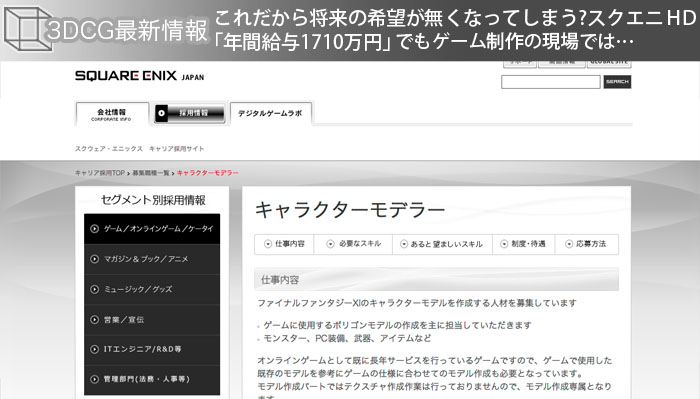Click the セグメント別採用情報 sidebar heading

tap(153, 200)
